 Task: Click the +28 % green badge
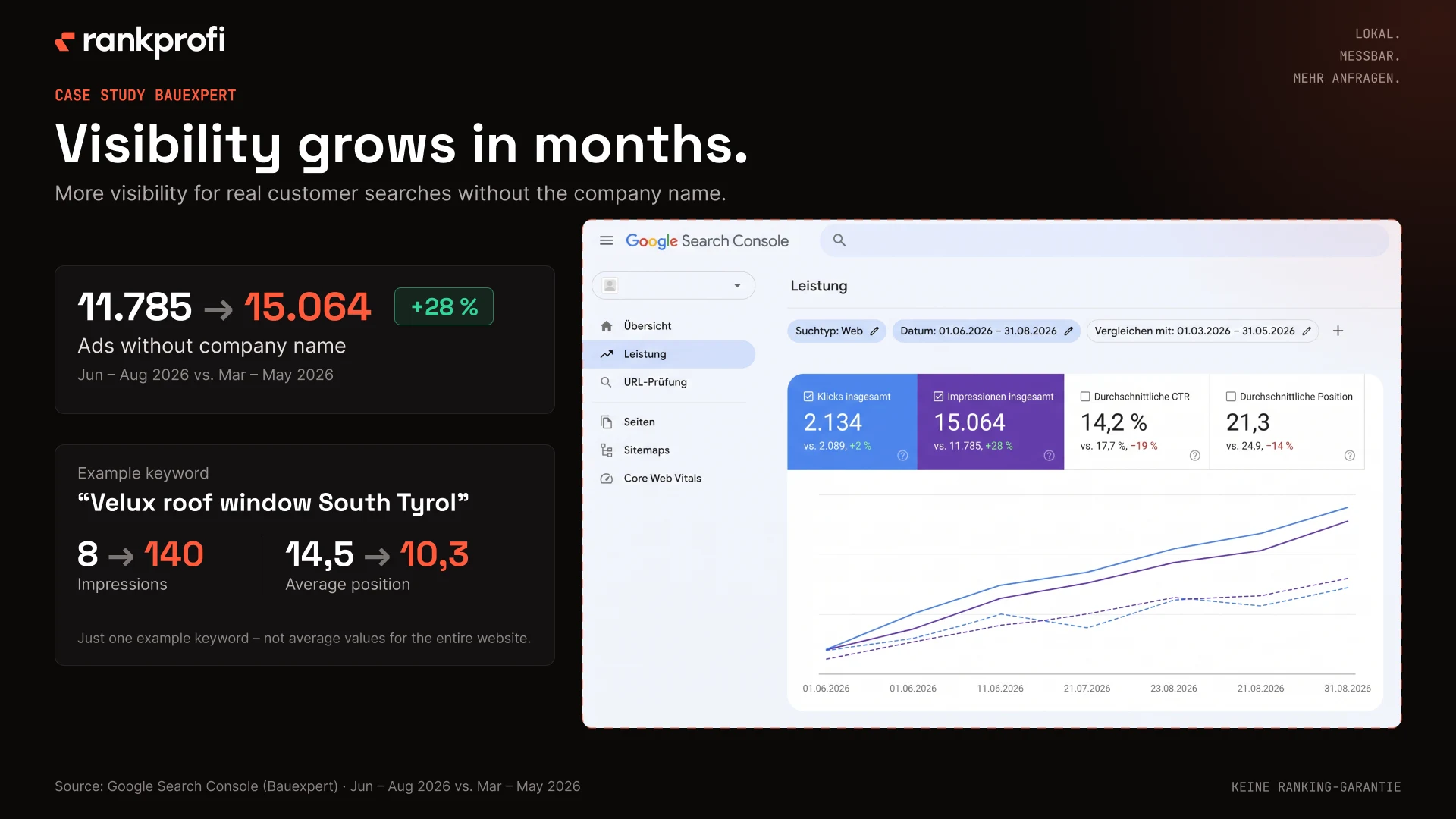[x=444, y=306]
